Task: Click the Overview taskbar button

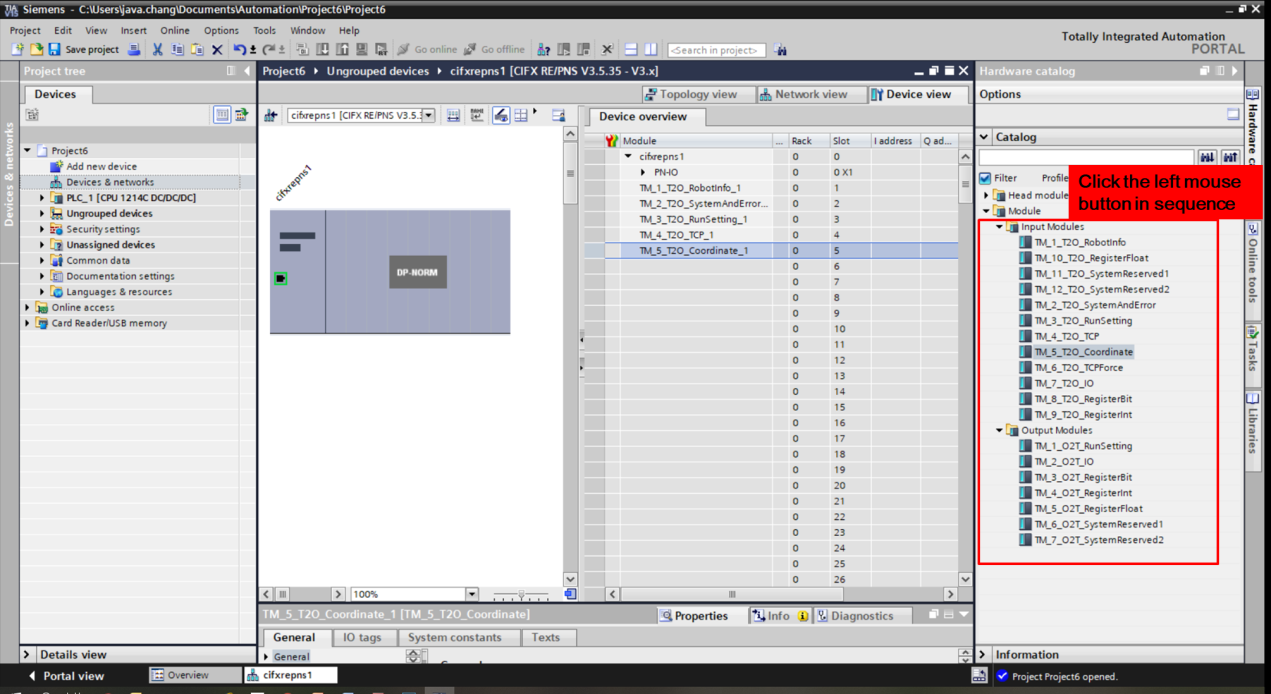Action: click(x=195, y=676)
